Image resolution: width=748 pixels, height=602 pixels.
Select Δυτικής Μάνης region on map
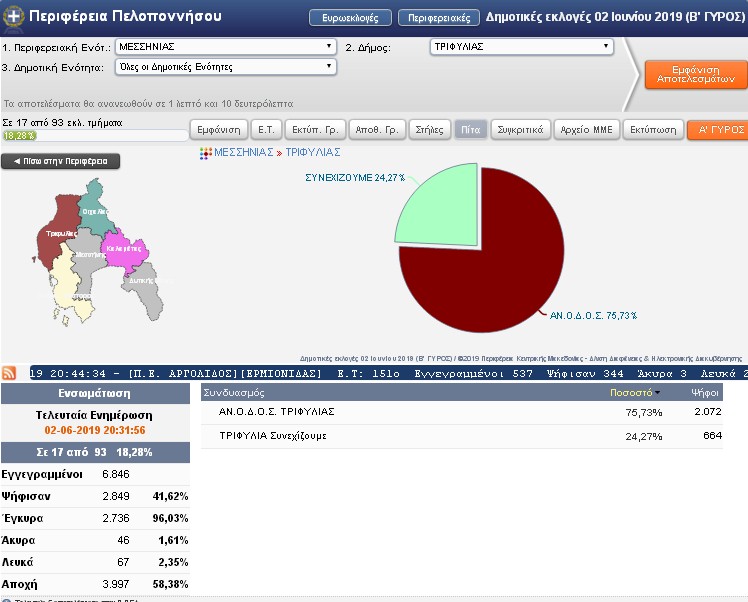point(145,291)
